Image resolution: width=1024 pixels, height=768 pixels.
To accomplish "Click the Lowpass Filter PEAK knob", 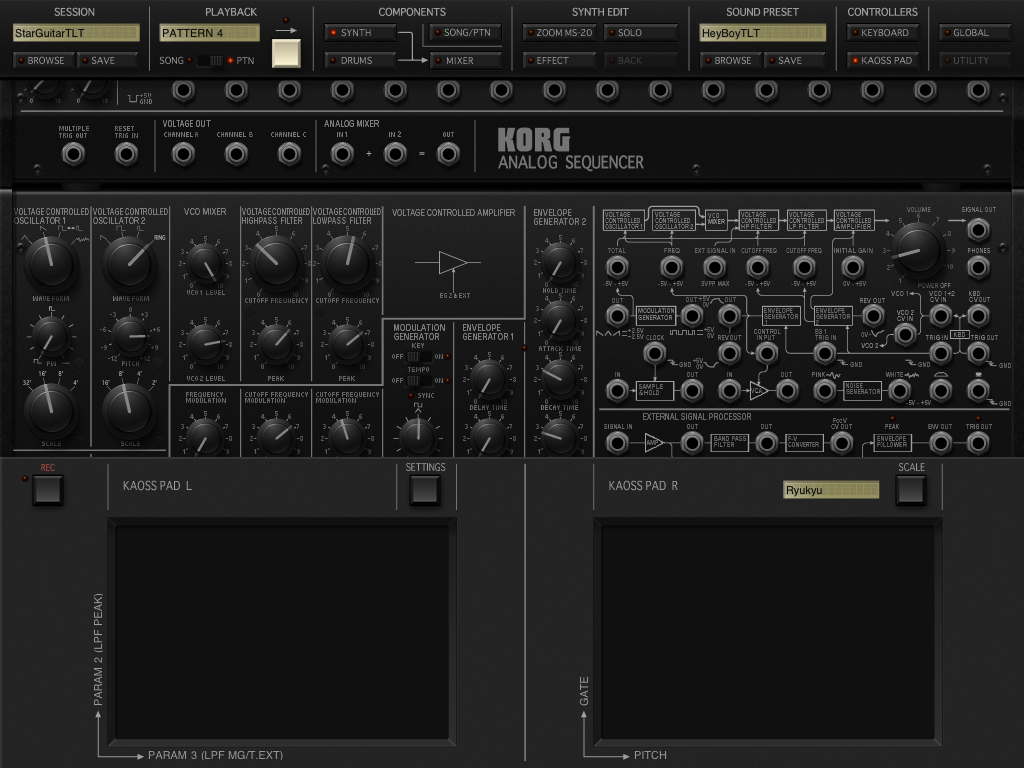I will click(347, 344).
